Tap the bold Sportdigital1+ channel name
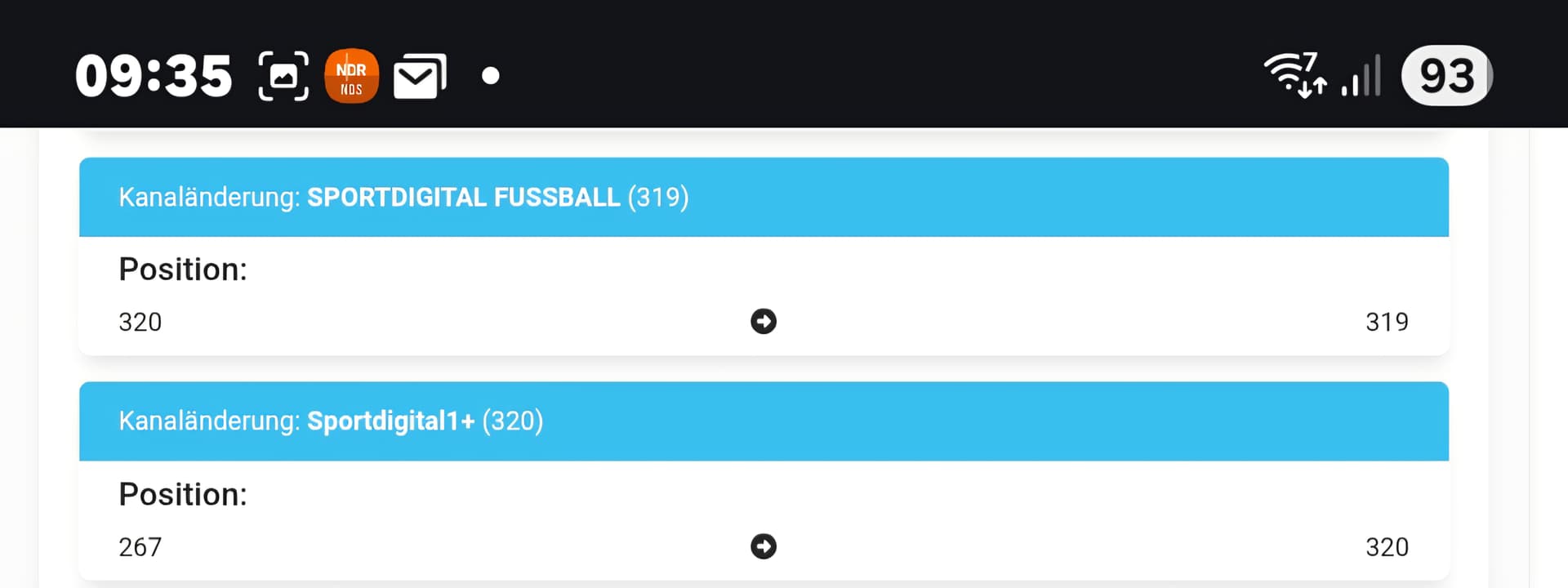Screen dimensions: 1568x588 tap(390, 421)
